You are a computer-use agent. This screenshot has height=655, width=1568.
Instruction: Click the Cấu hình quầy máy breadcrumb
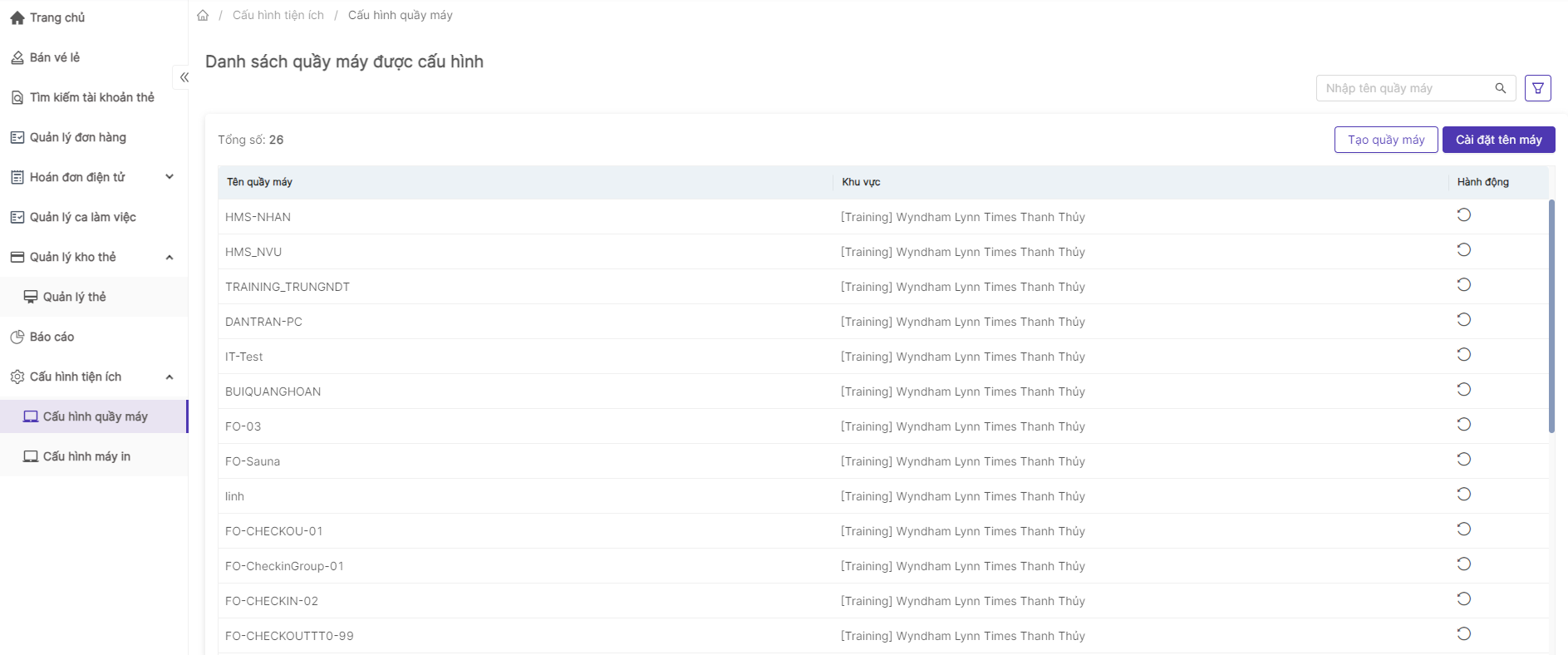[401, 15]
